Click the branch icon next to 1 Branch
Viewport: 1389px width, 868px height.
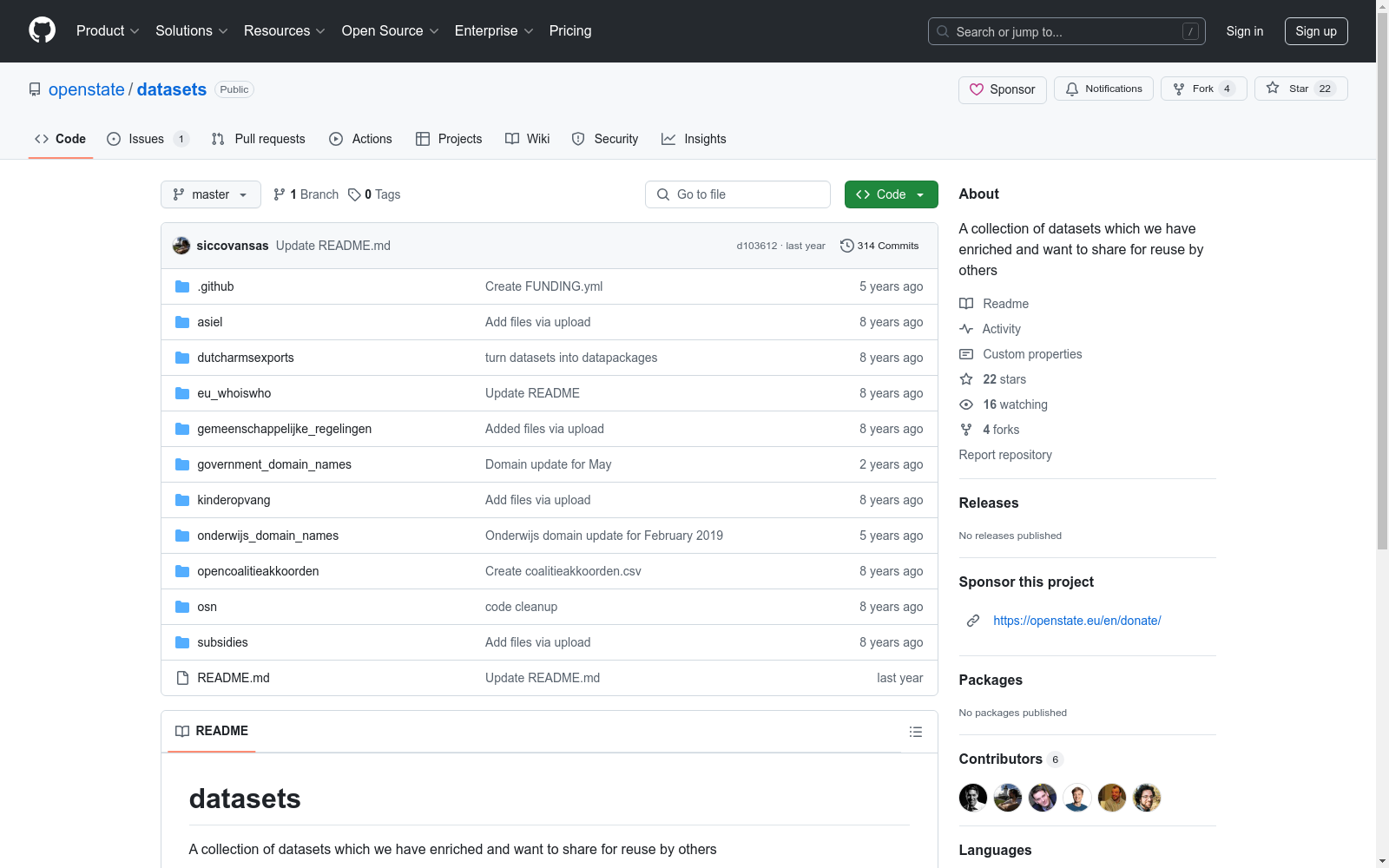[280, 194]
